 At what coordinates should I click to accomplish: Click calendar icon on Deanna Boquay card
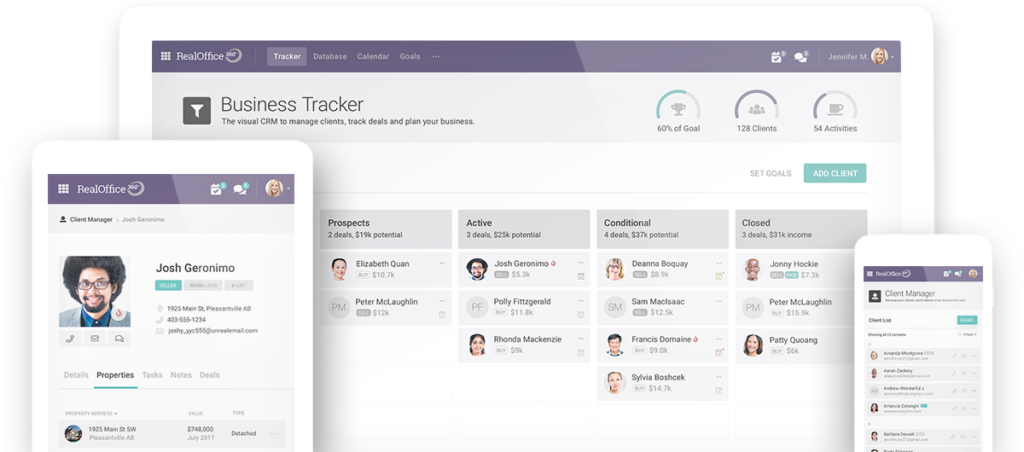tap(719, 276)
